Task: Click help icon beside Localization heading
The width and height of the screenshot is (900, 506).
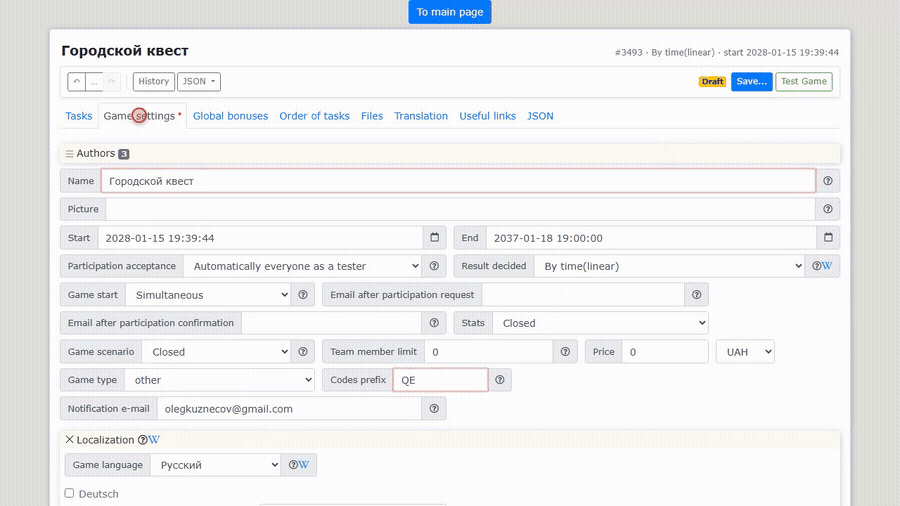Action: click(x=142, y=440)
